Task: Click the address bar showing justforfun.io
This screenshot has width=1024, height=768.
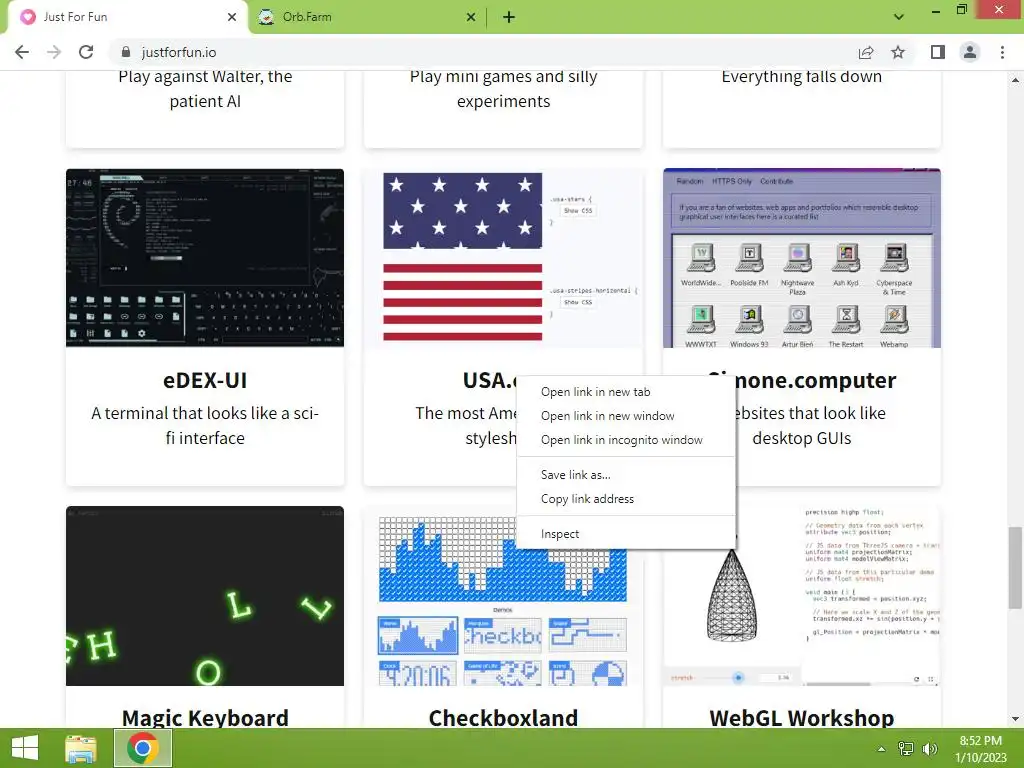Action: click(483, 52)
